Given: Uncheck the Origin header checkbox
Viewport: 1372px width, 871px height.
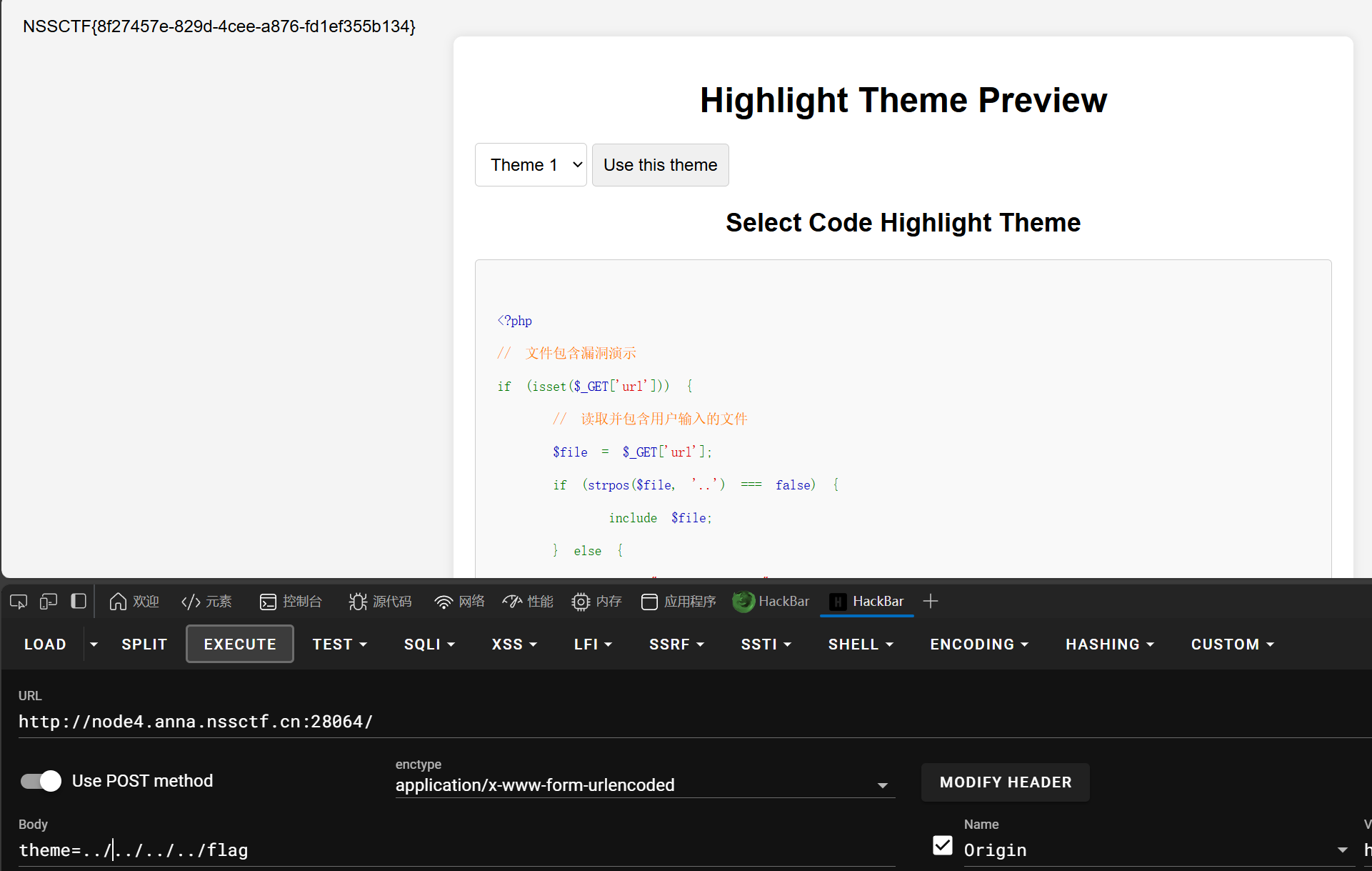Looking at the screenshot, I should tap(943, 846).
